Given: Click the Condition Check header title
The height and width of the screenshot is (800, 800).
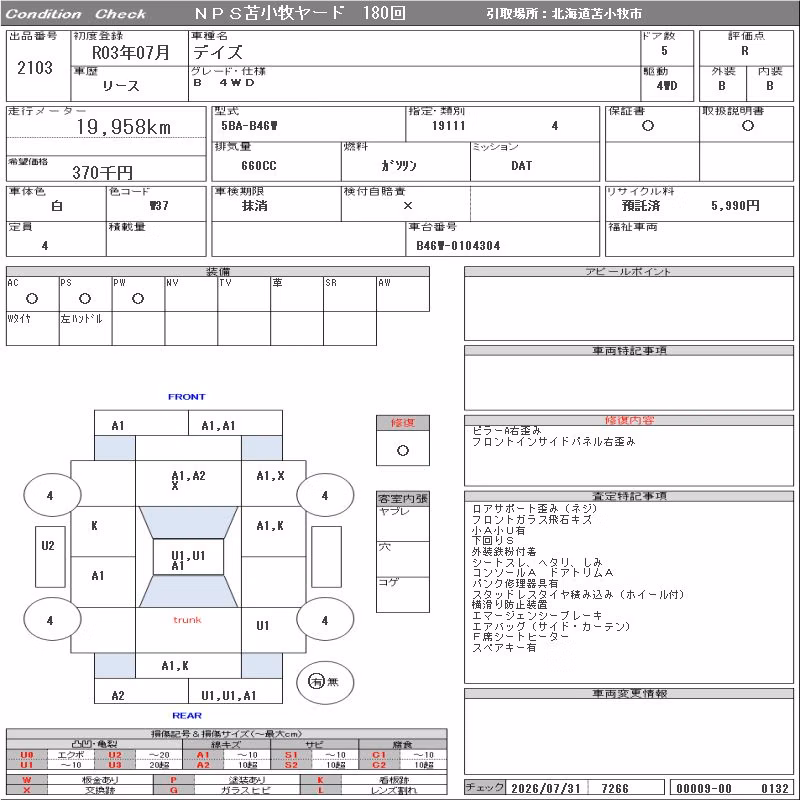Looking at the screenshot, I should [76, 14].
